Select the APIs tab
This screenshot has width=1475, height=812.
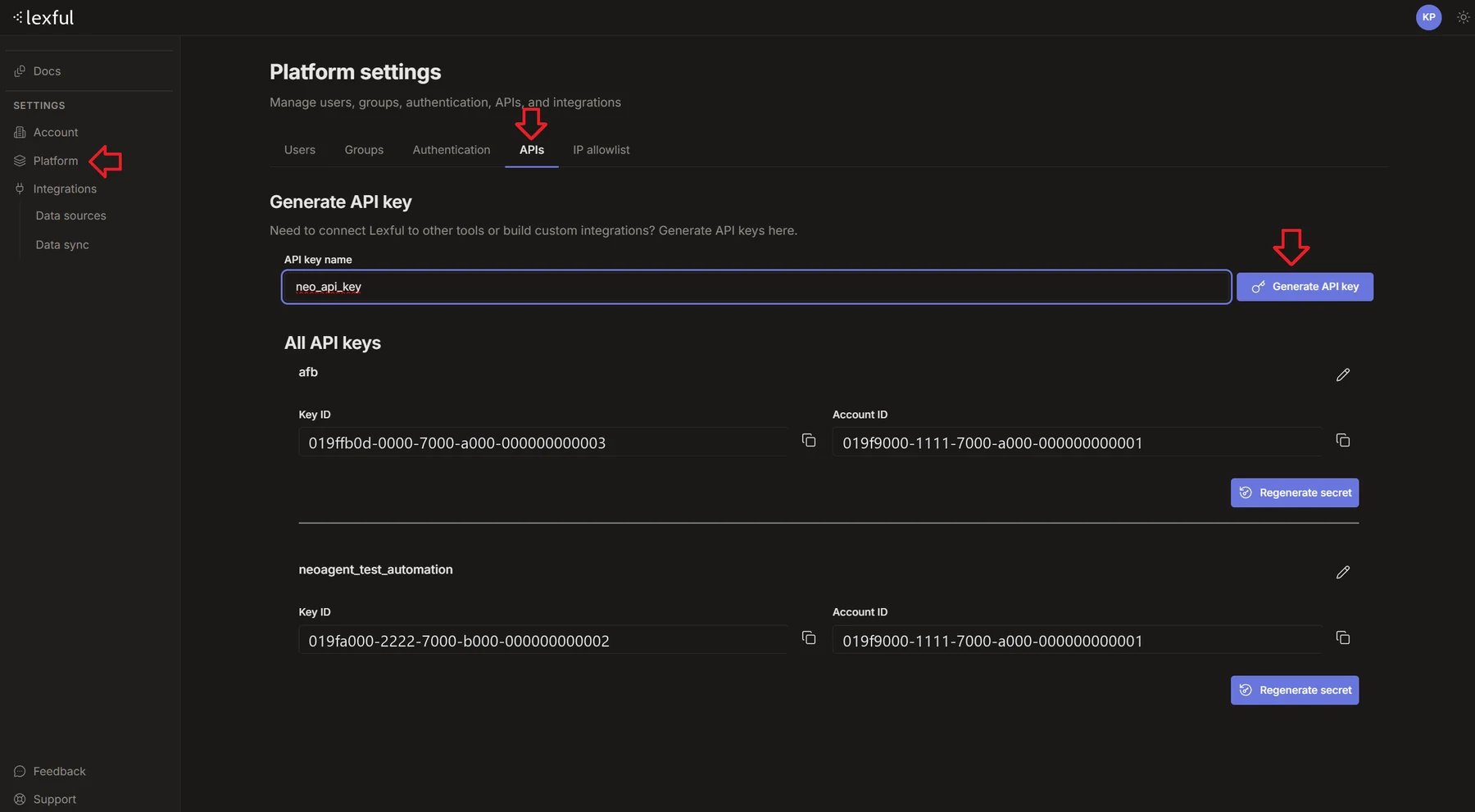tap(532, 150)
